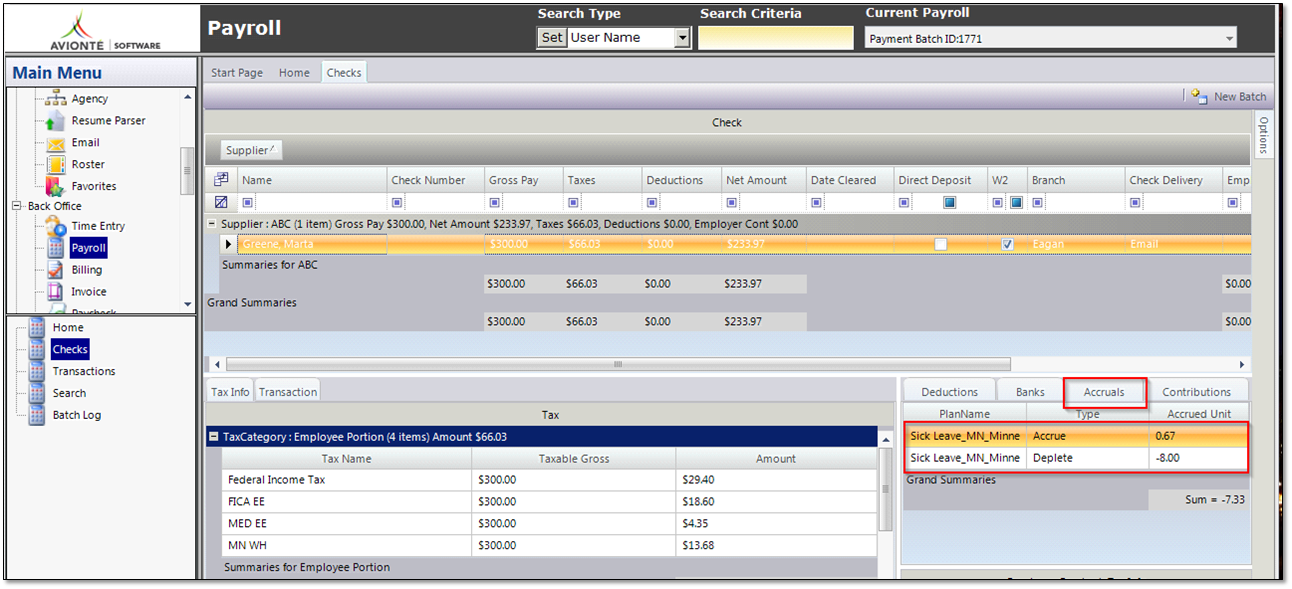Open the Contributions tab

point(1197,392)
